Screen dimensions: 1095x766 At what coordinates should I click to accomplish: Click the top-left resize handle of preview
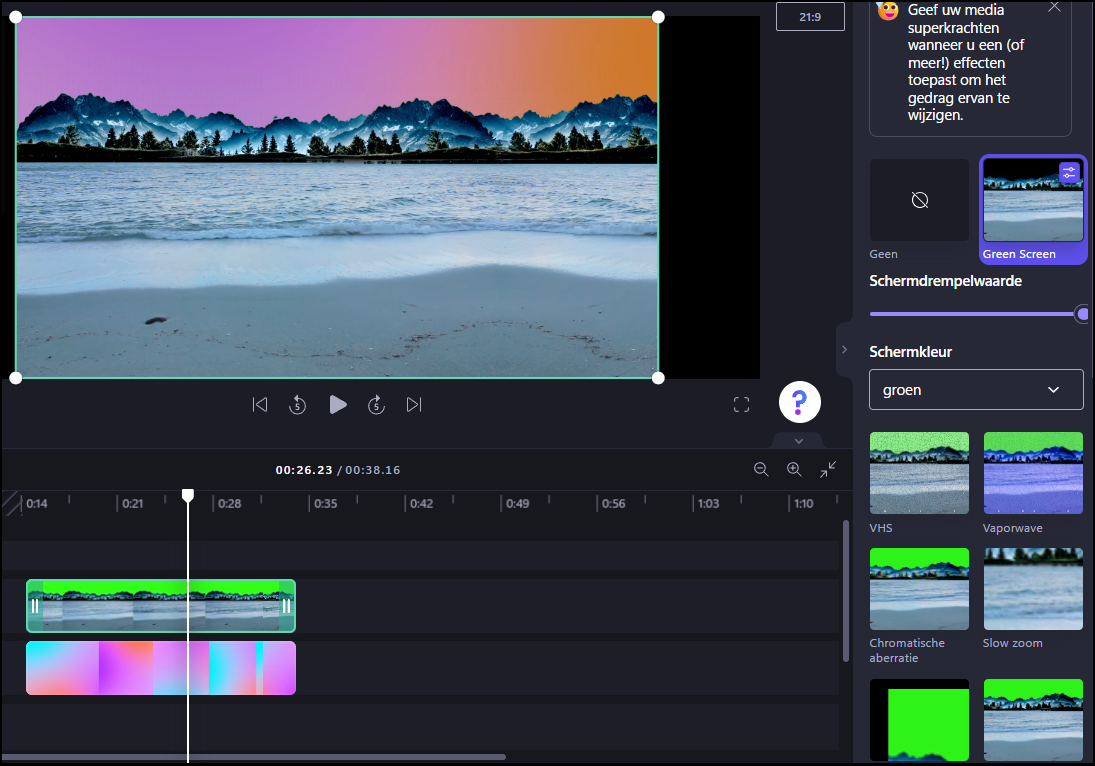pos(15,17)
